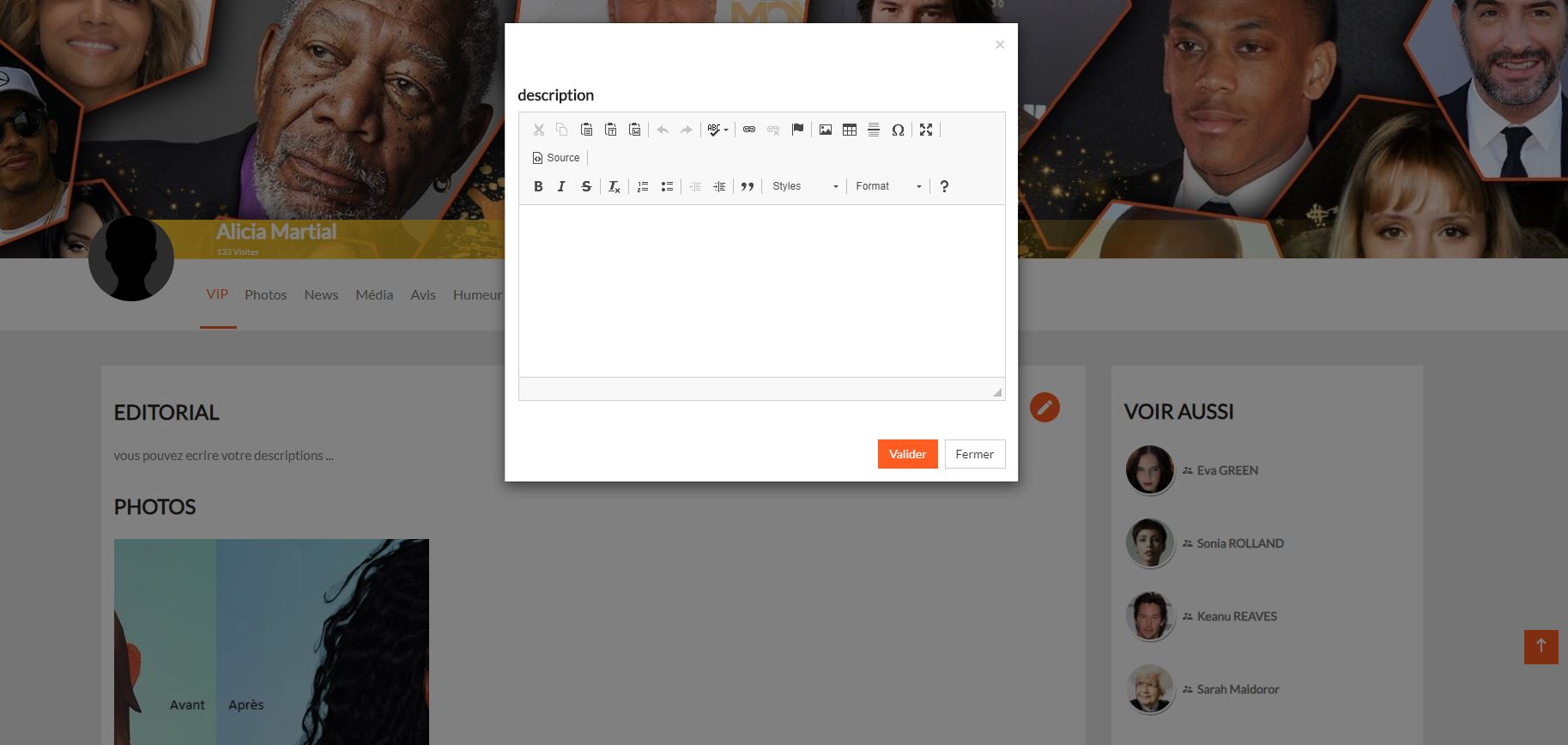
Task: Insert an image via toolbar
Action: [x=826, y=130]
